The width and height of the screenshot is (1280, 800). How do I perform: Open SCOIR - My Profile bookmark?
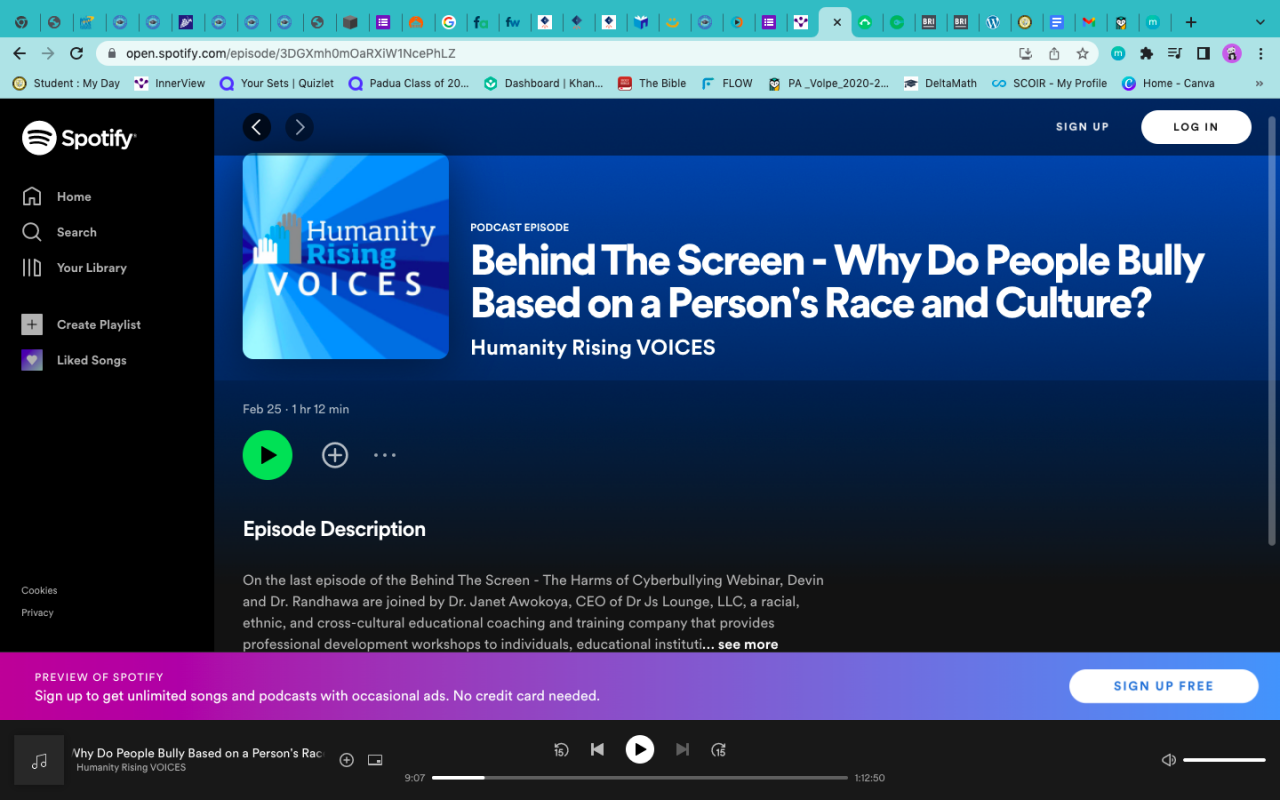pyautogui.click(x=1049, y=83)
